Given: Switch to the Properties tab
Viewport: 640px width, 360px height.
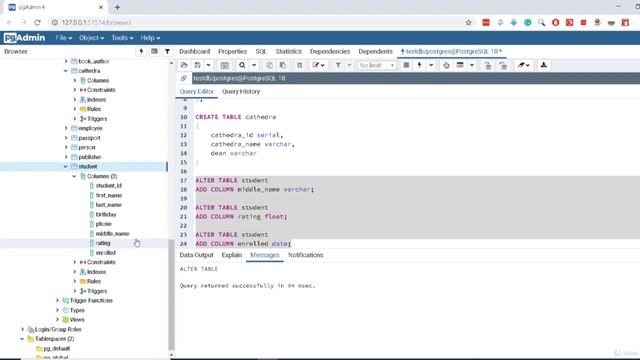Looking at the screenshot, I should coord(233,51).
